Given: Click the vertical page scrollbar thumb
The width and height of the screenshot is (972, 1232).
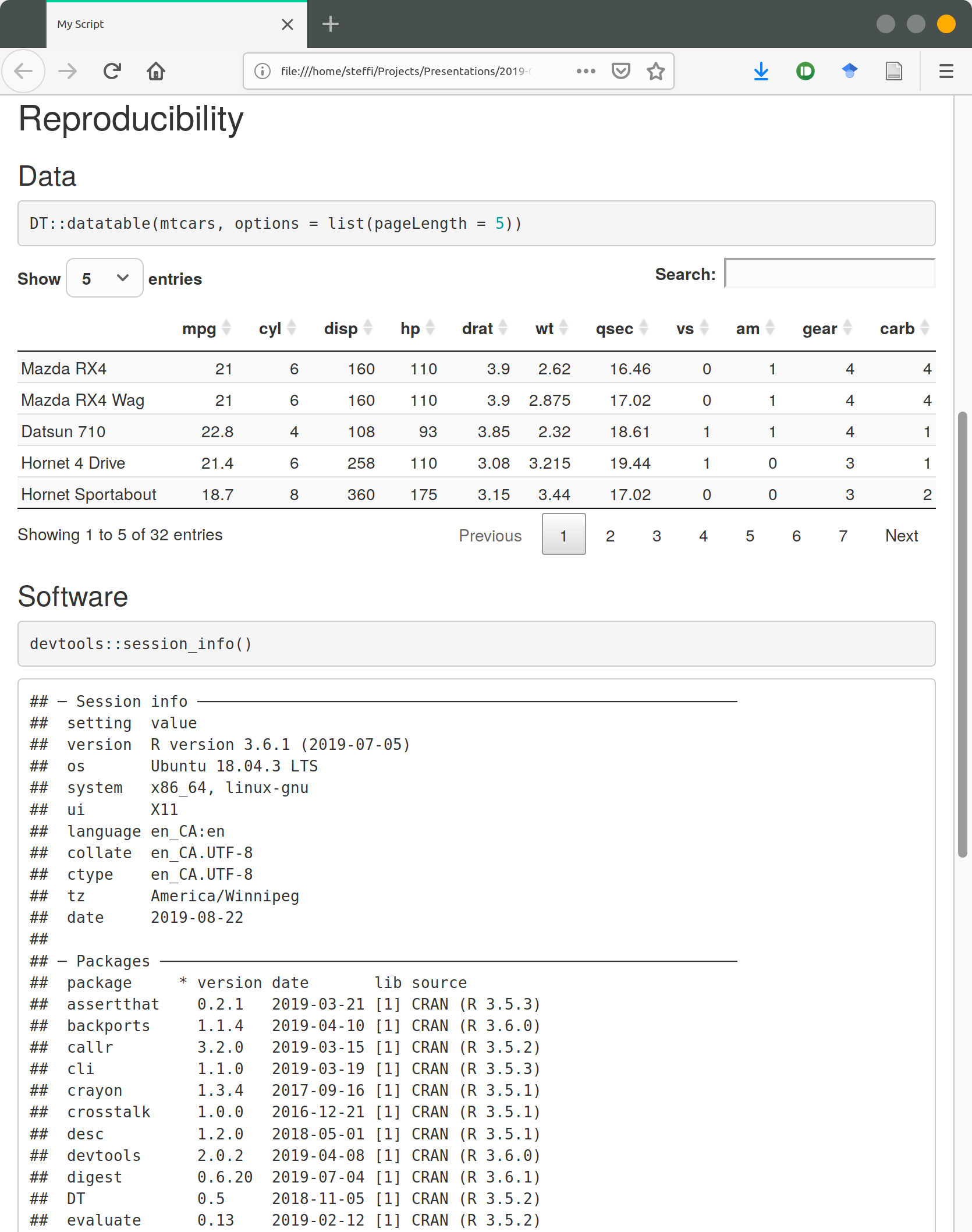Looking at the screenshot, I should coord(962,635).
